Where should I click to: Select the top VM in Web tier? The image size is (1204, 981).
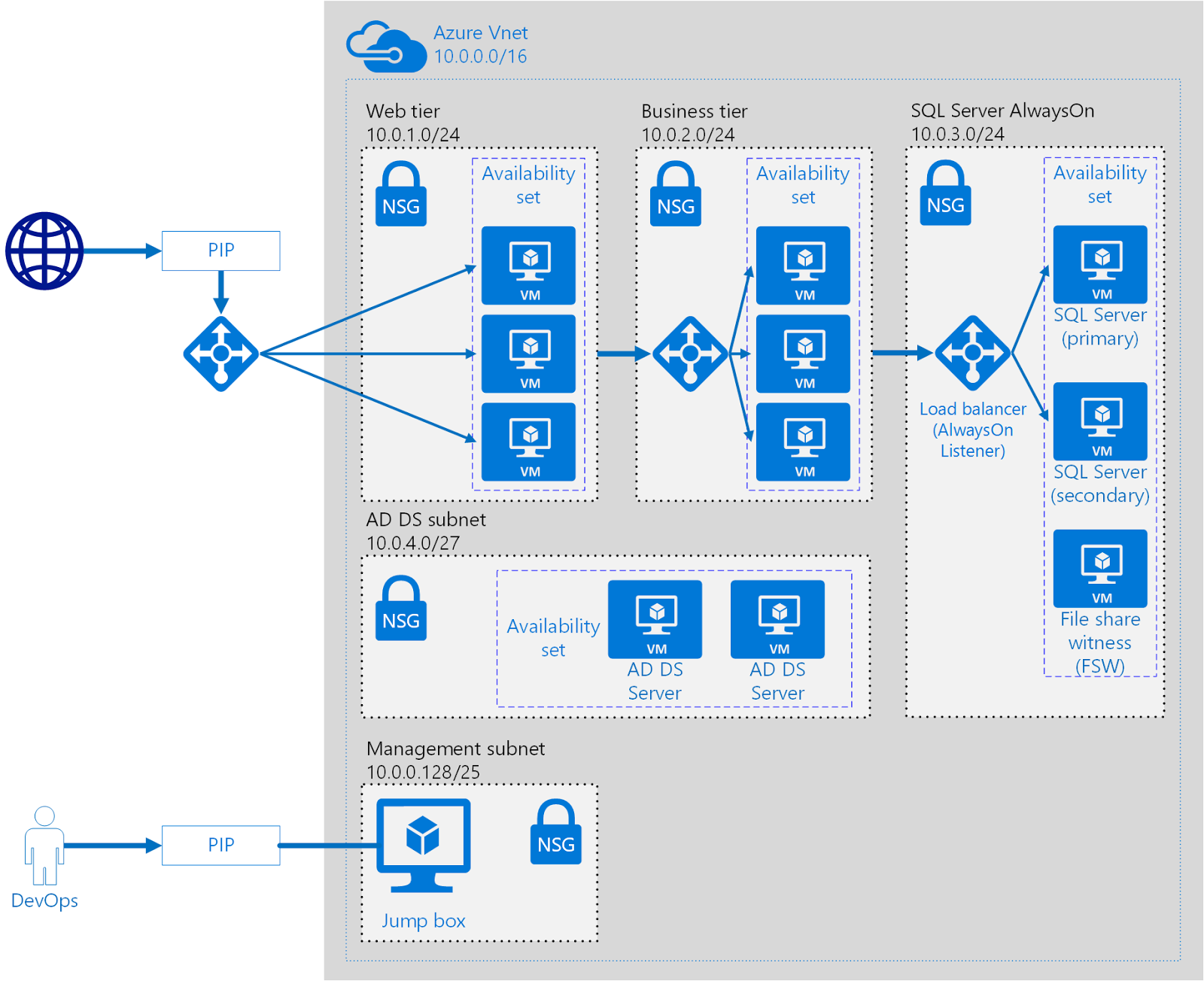point(528,266)
